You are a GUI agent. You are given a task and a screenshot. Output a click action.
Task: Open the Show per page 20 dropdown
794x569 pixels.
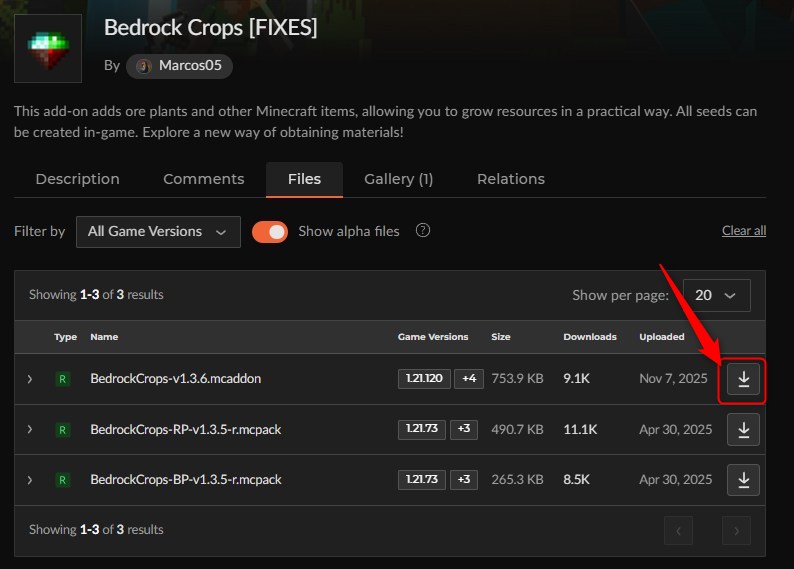point(717,295)
